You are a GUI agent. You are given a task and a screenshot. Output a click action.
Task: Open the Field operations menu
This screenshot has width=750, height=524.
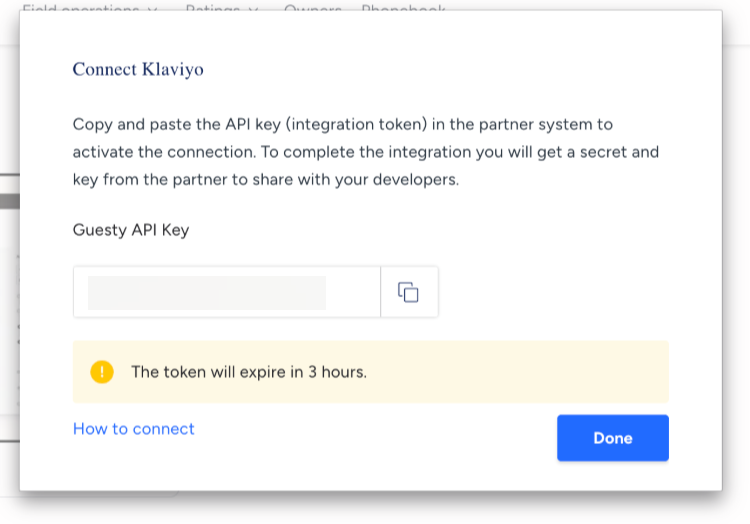(x=80, y=8)
